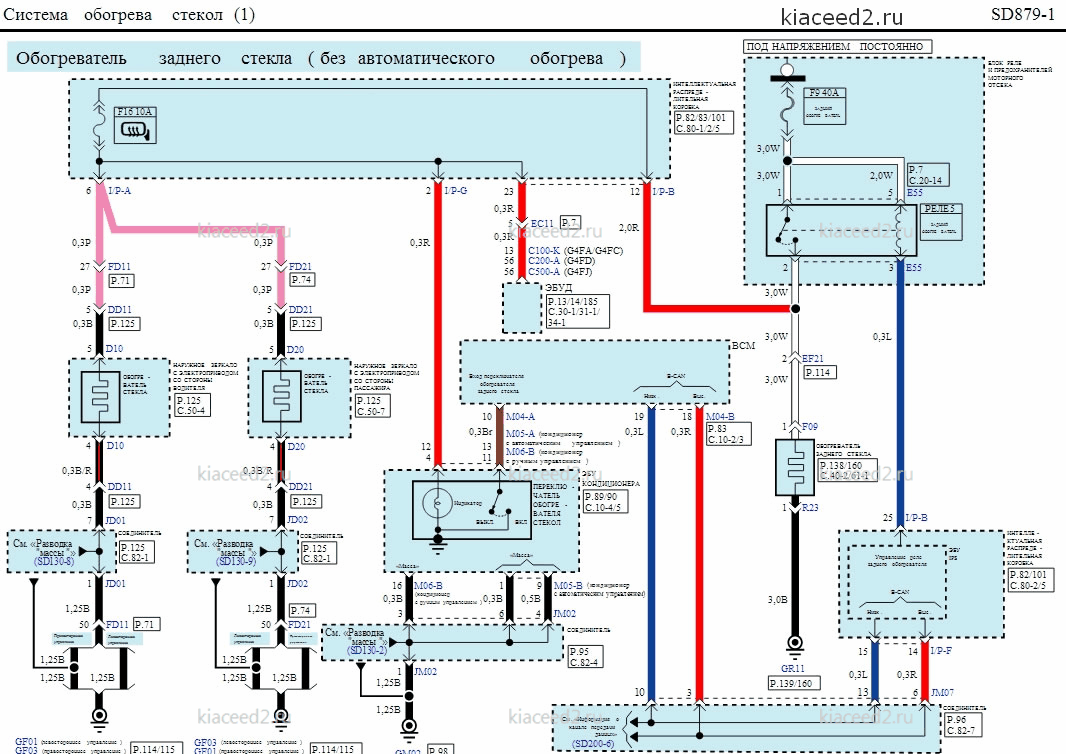Click the P.83 C.10-2/3 reference box
The height and width of the screenshot is (754, 1066).
tap(729, 434)
